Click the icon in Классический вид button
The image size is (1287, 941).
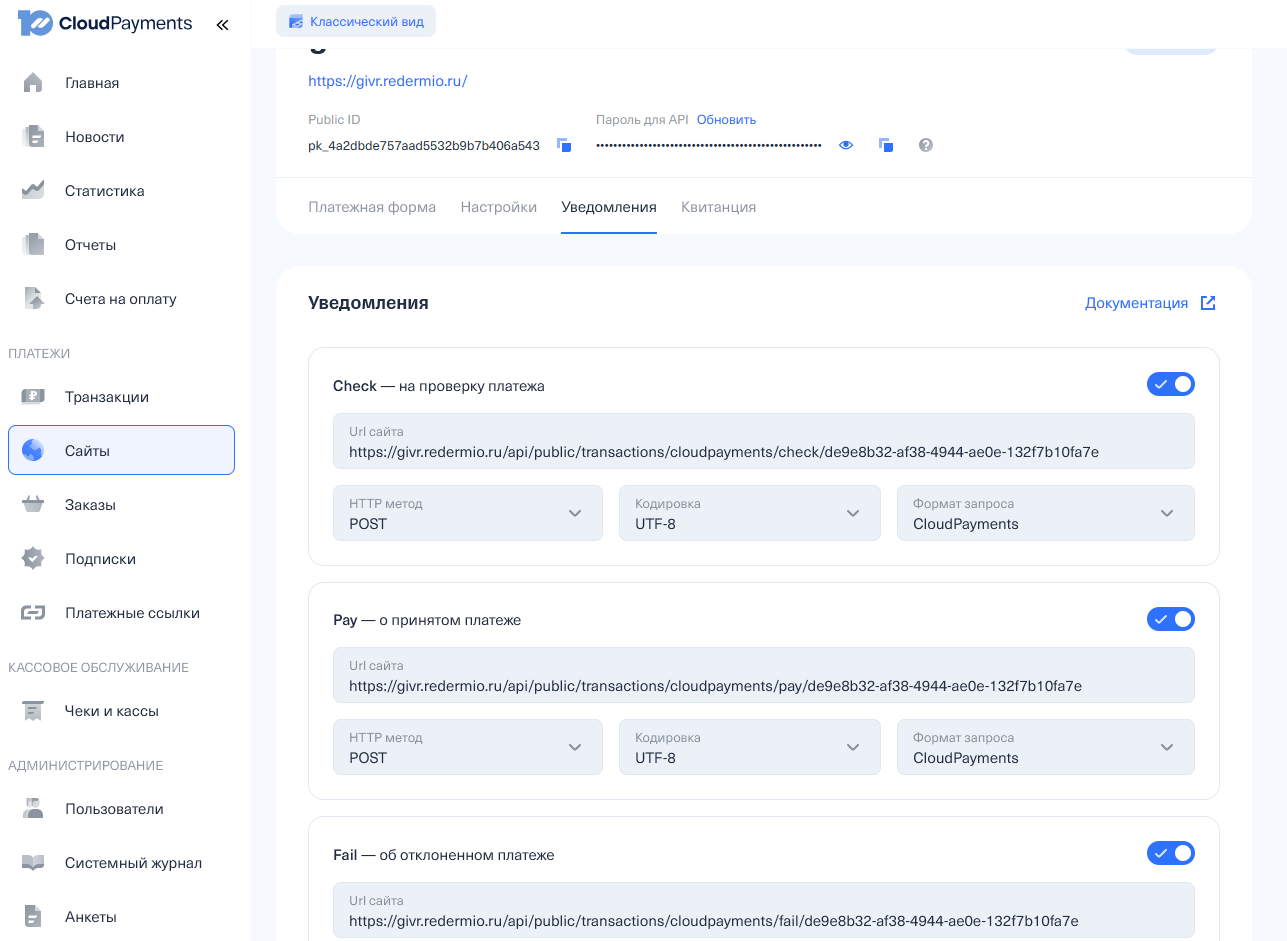click(296, 21)
